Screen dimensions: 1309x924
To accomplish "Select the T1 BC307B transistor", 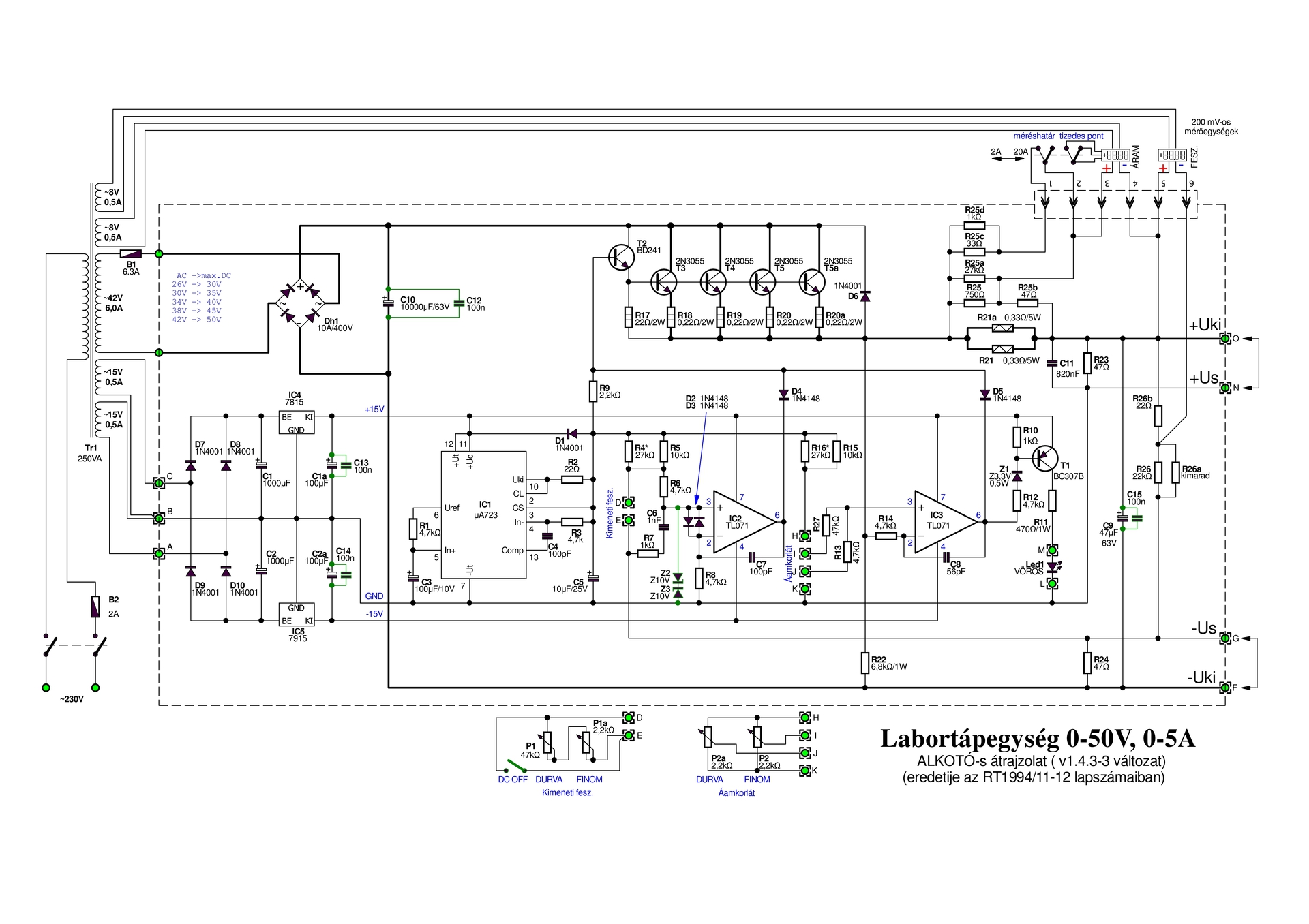I will (x=1044, y=459).
